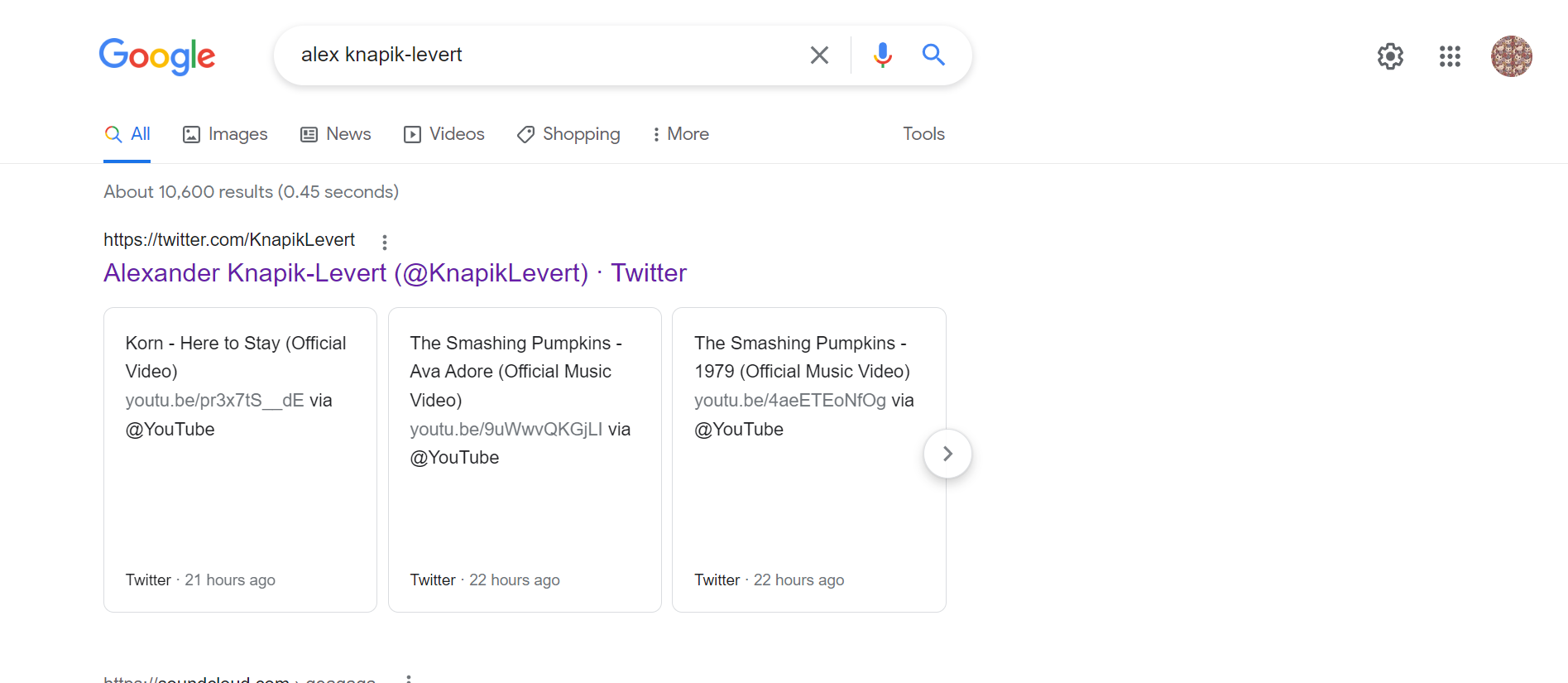The width and height of the screenshot is (1568, 683).
Task: Click the twitter.com/KnapikLevert URL
Action: pyautogui.click(x=229, y=240)
